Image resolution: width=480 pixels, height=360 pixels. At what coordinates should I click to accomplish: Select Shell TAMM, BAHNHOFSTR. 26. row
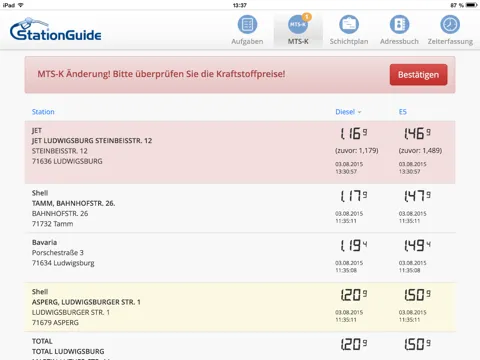tap(240, 208)
